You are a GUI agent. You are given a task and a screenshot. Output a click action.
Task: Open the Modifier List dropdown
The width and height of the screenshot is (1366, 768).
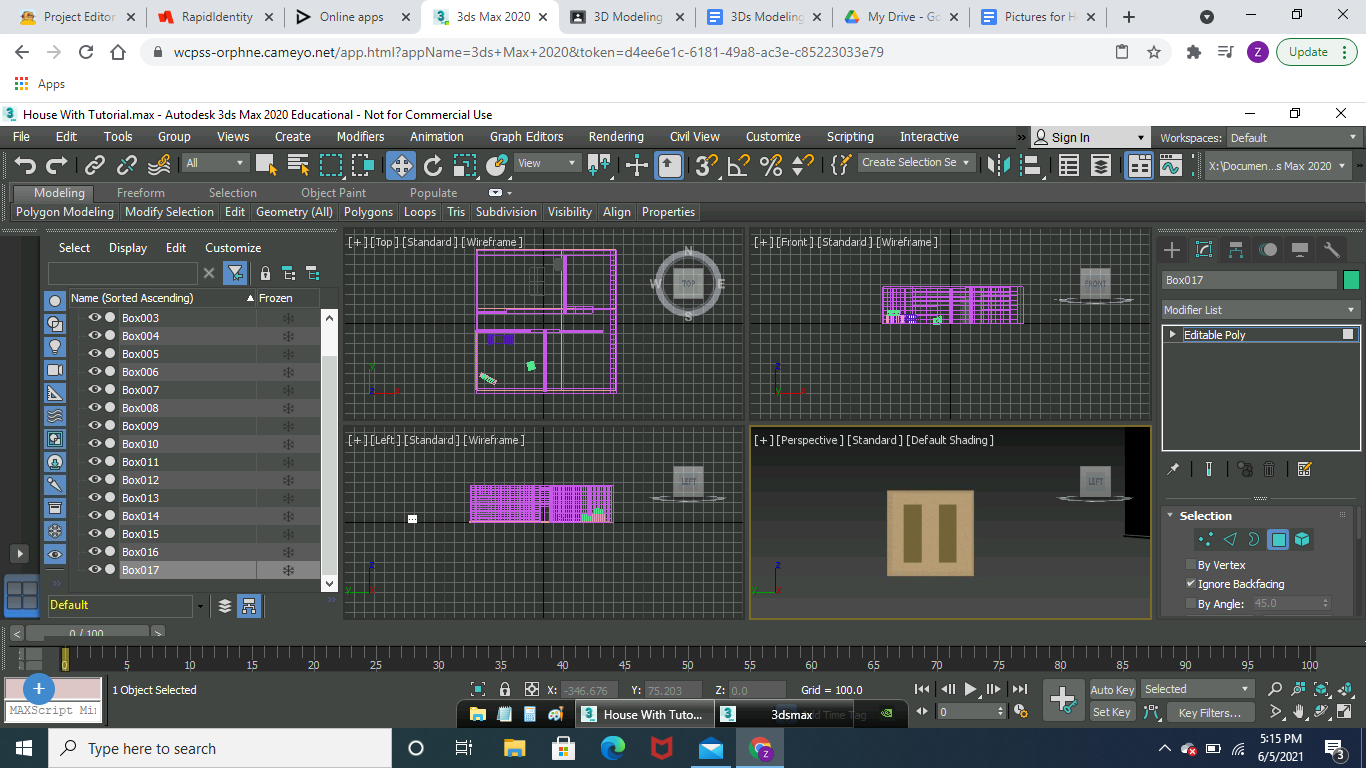(1260, 310)
